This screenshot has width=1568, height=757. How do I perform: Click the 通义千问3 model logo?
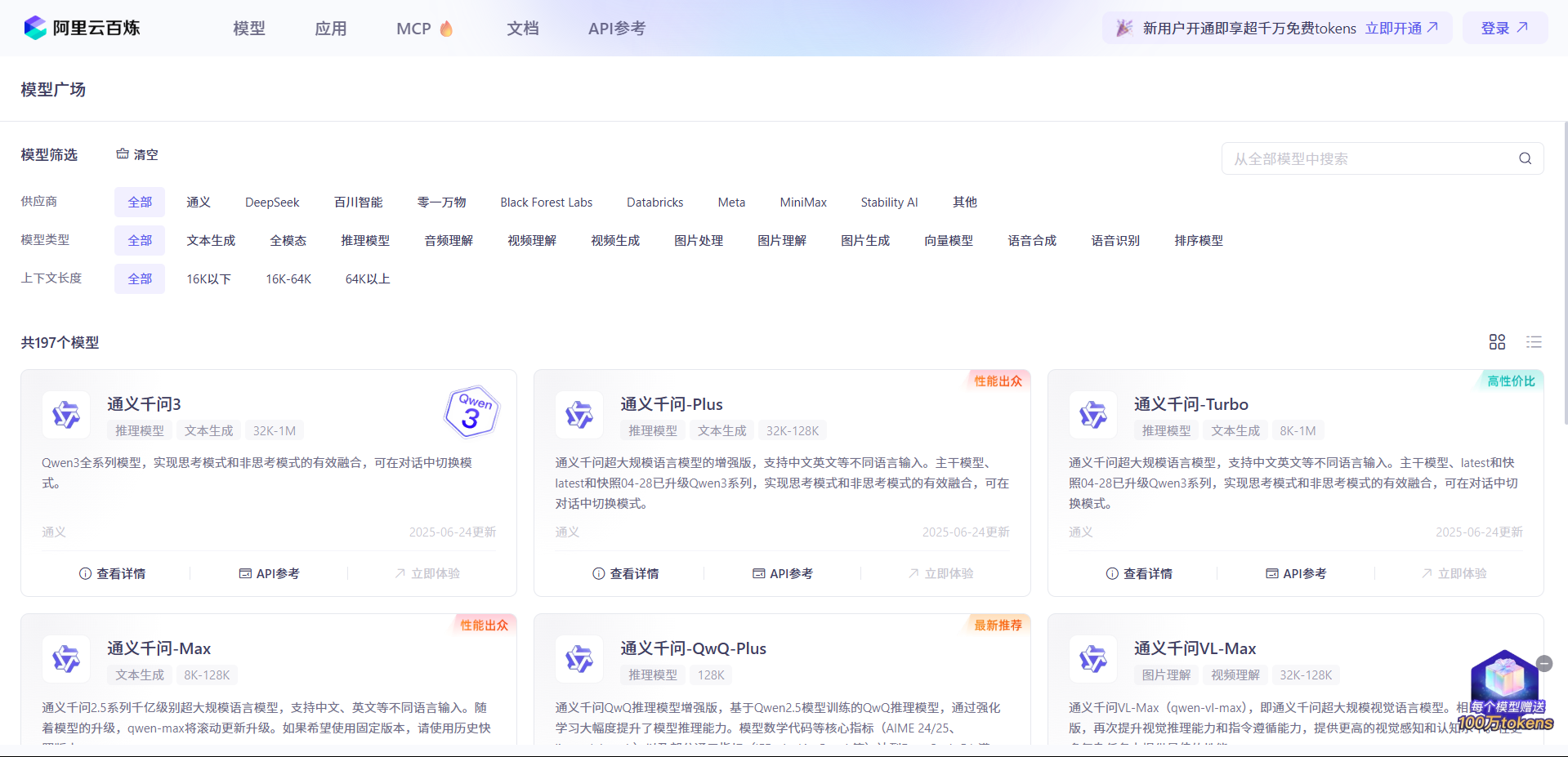coord(66,415)
